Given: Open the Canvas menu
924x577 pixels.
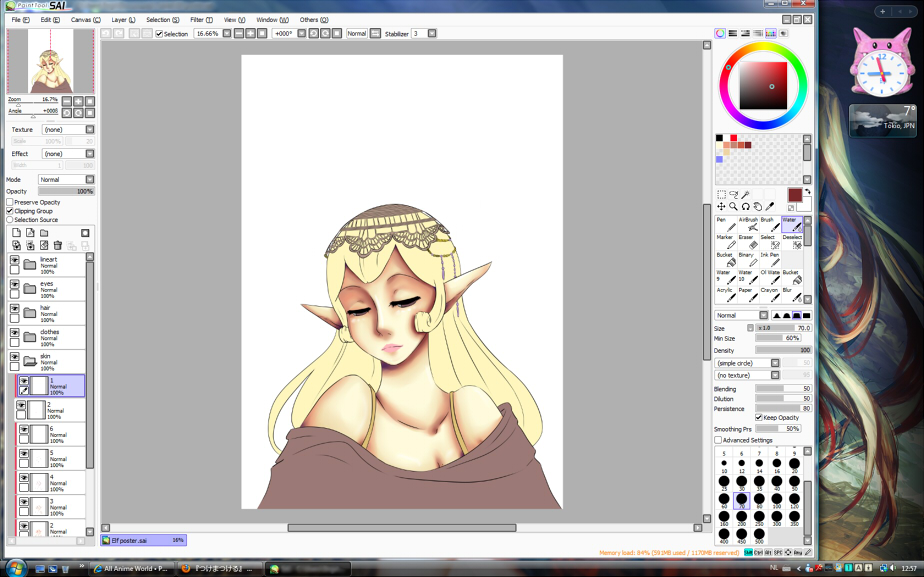Looking at the screenshot, I should coord(85,20).
